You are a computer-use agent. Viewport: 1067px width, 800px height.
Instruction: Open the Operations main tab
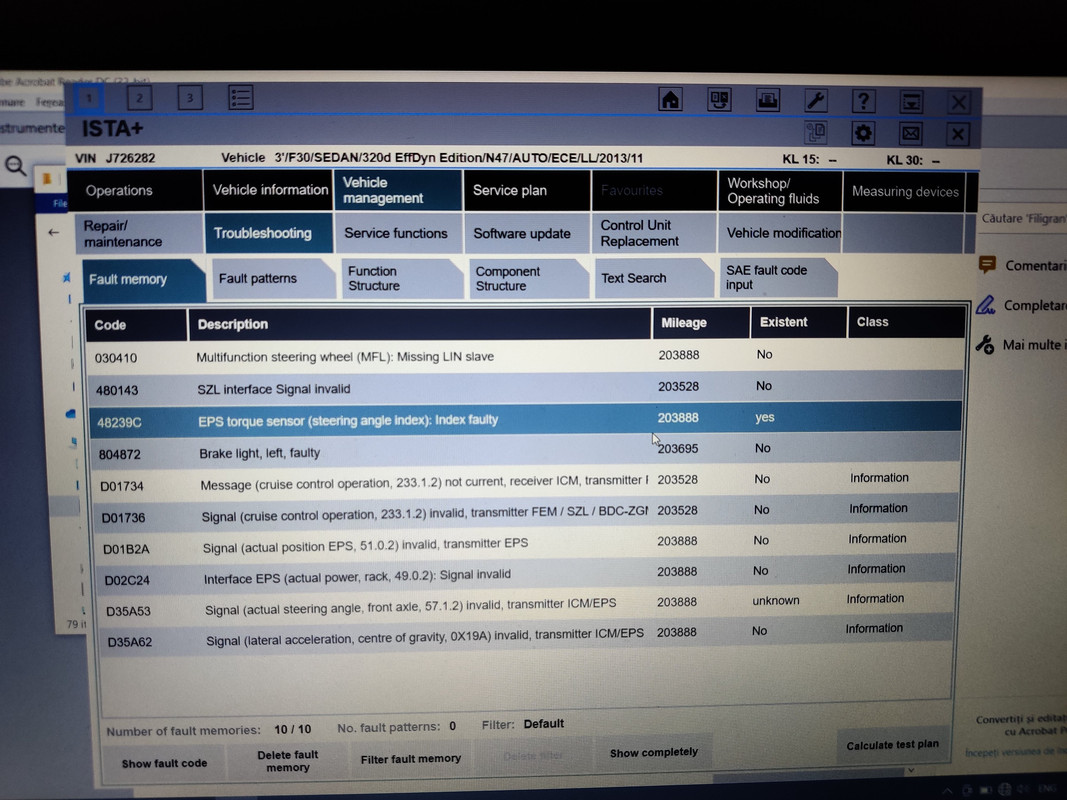coord(135,190)
